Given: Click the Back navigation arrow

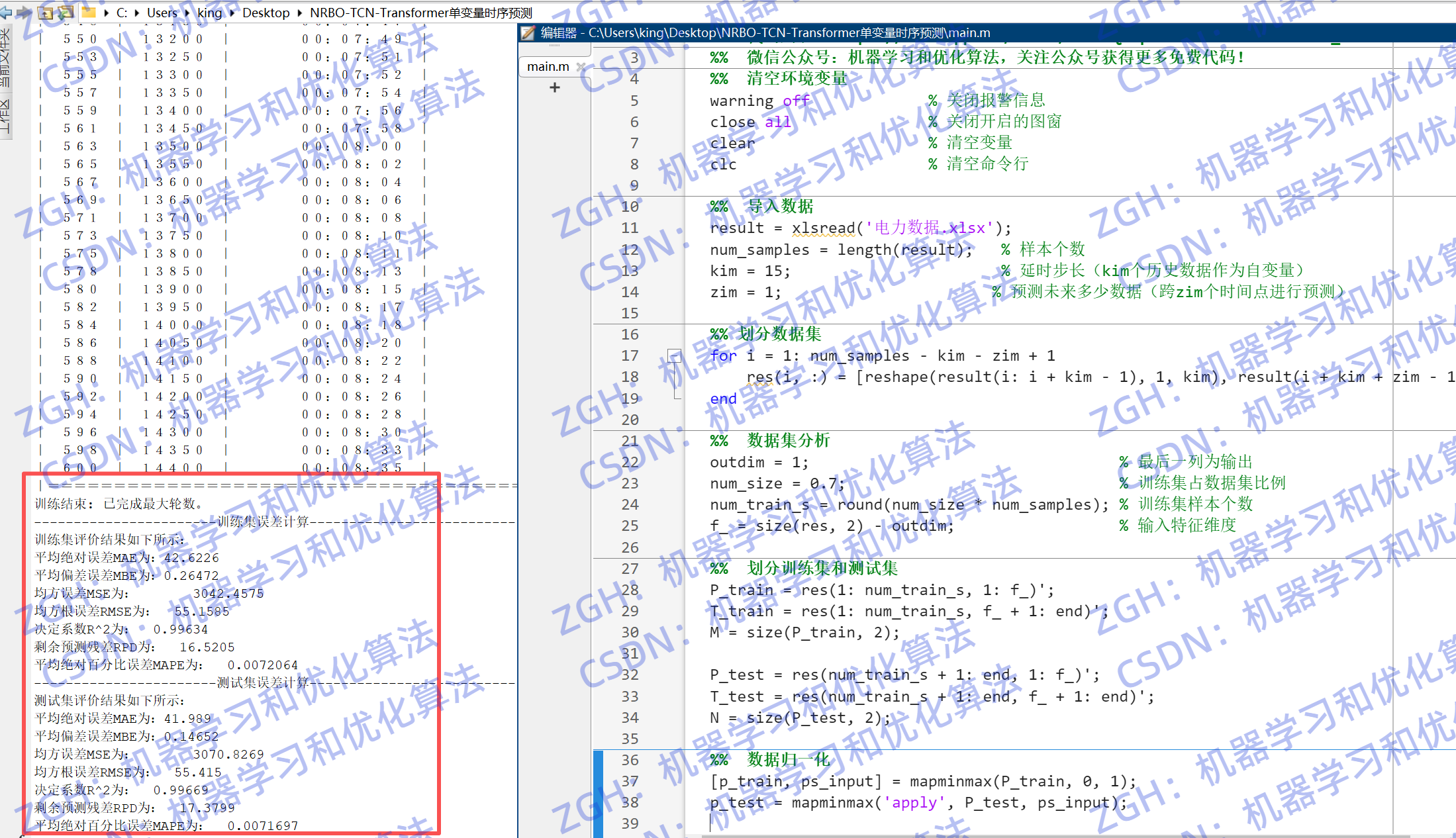Looking at the screenshot, I should (x=5, y=12).
